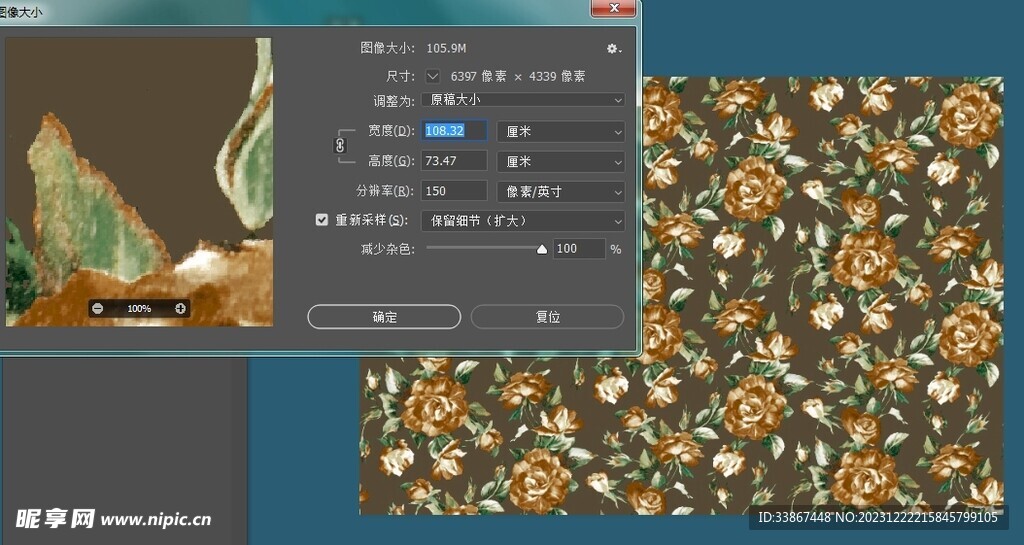Click the 减少杂色 value field showing 100
Image resolution: width=1024 pixels, height=545 pixels.
pyautogui.click(x=579, y=249)
